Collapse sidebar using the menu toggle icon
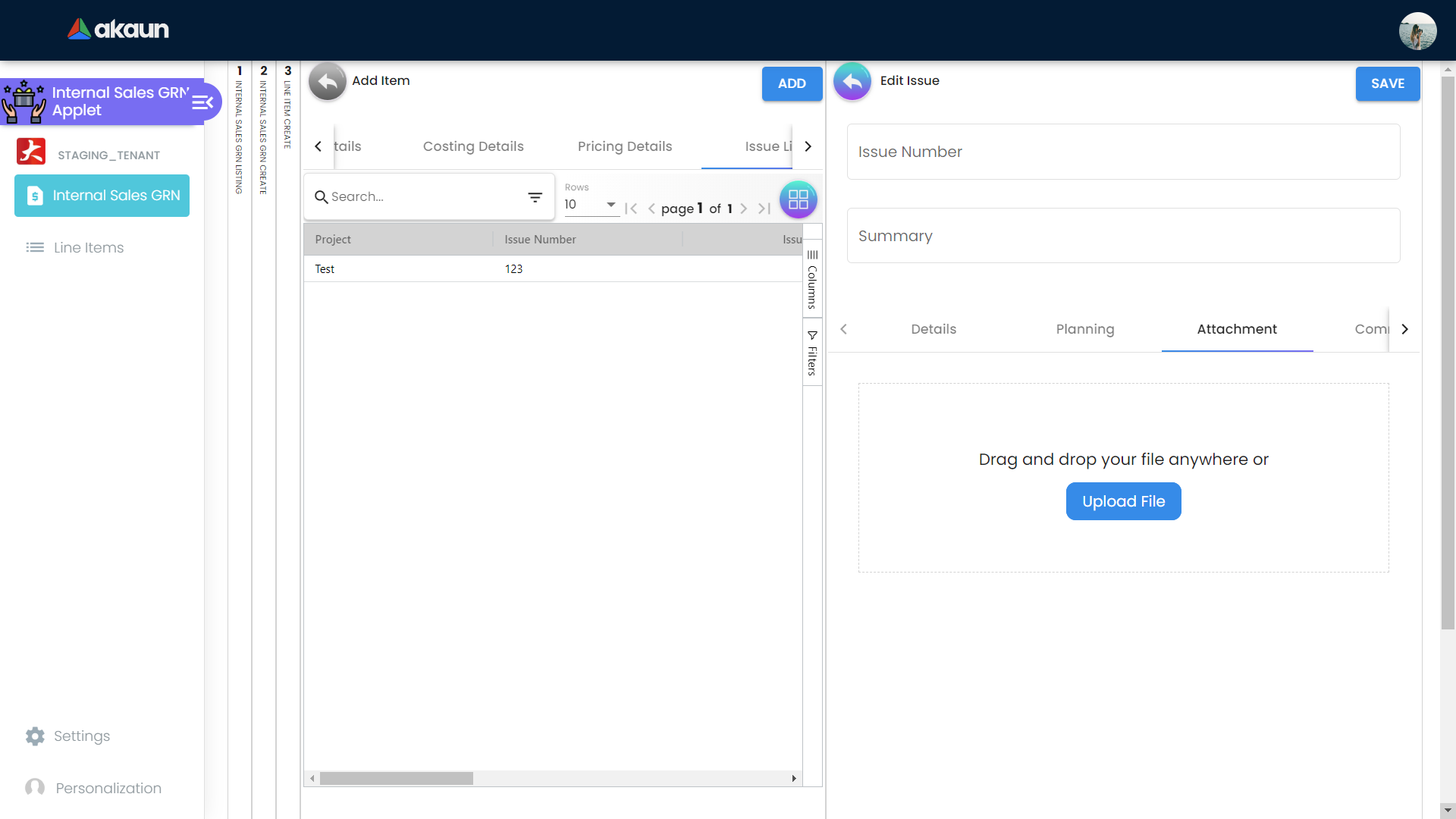 pyautogui.click(x=202, y=102)
